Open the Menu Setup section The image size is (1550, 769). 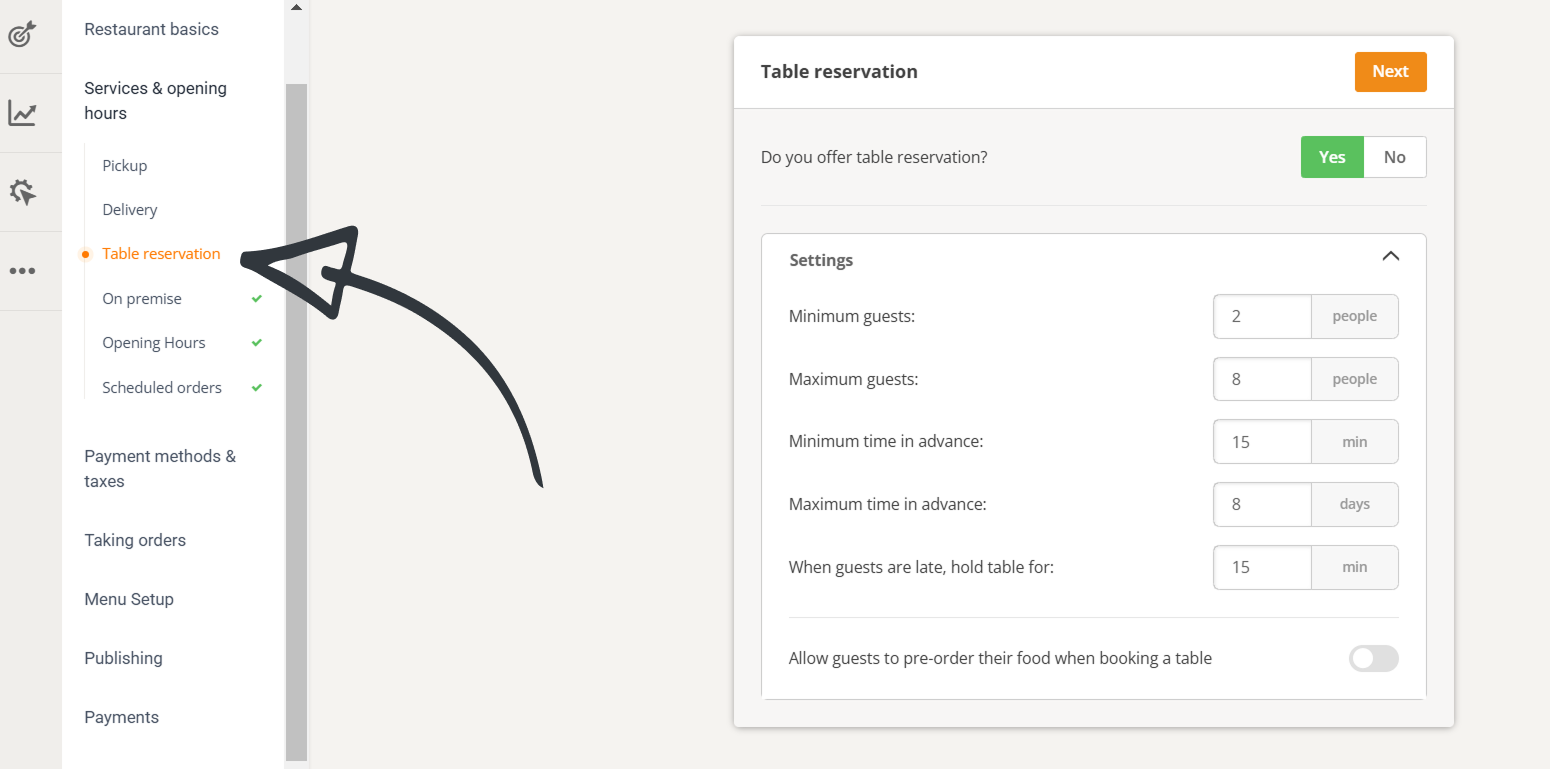pyautogui.click(x=129, y=599)
